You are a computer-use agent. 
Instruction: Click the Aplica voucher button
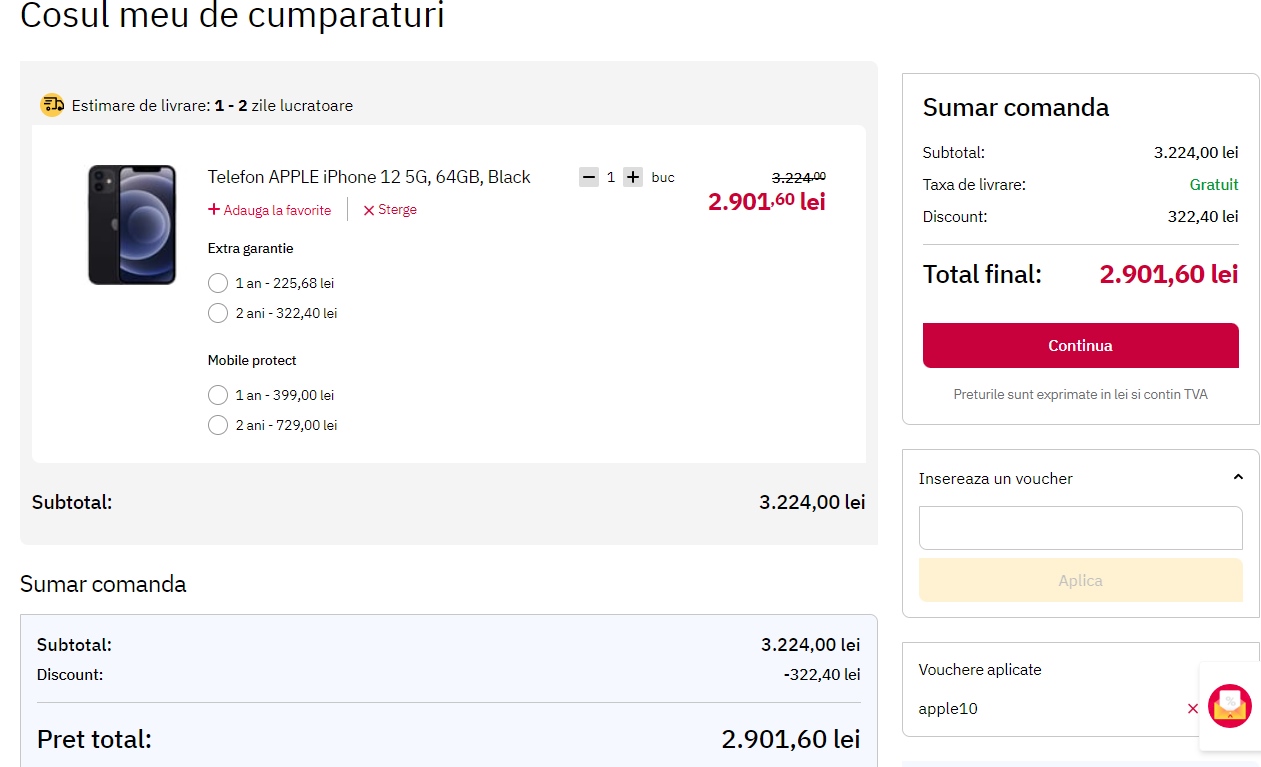pos(1080,580)
